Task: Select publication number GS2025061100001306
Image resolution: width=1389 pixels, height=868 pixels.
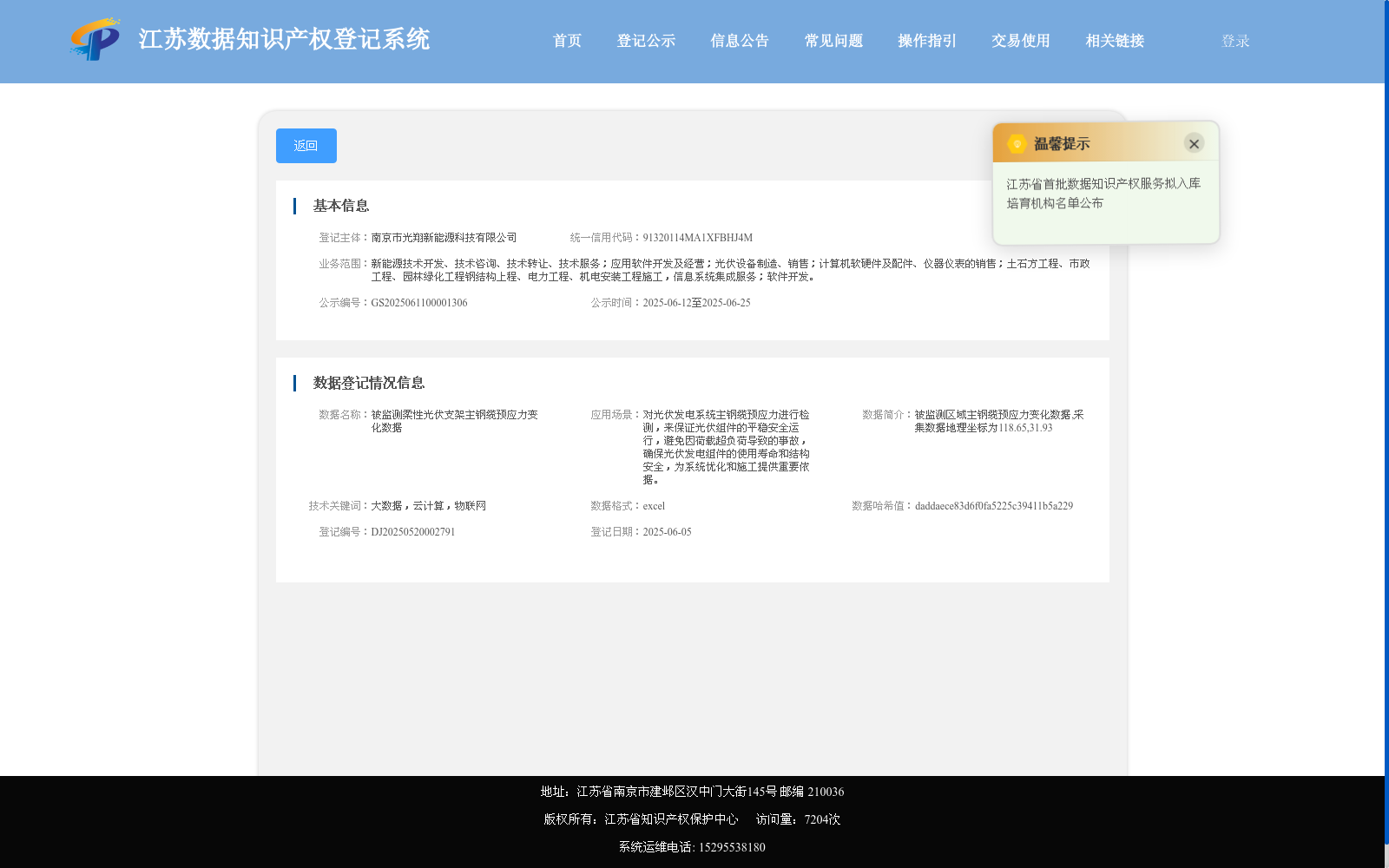Action: click(x=418, y=303)
